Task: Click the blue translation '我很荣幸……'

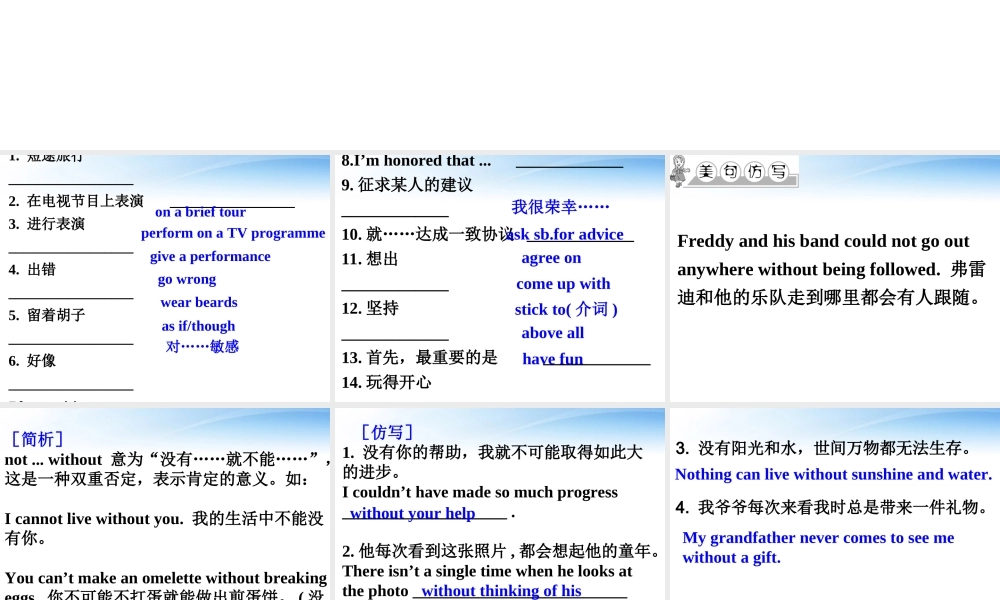Action: click(560, 207)
